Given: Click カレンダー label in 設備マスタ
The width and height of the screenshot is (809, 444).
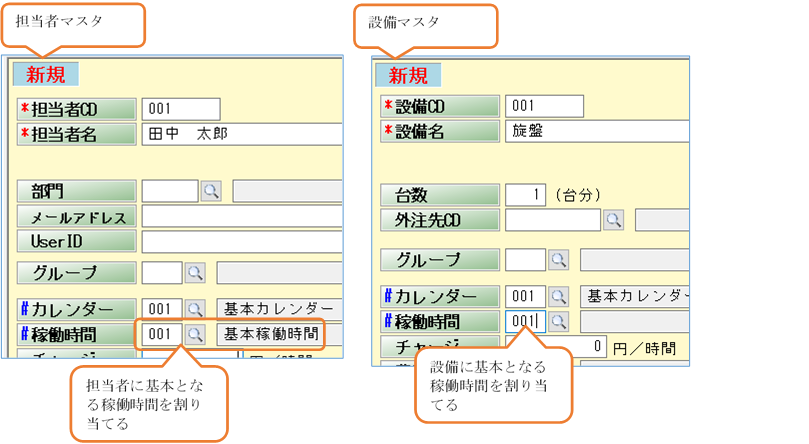Looking at the screenshot, I should [440, 297].
